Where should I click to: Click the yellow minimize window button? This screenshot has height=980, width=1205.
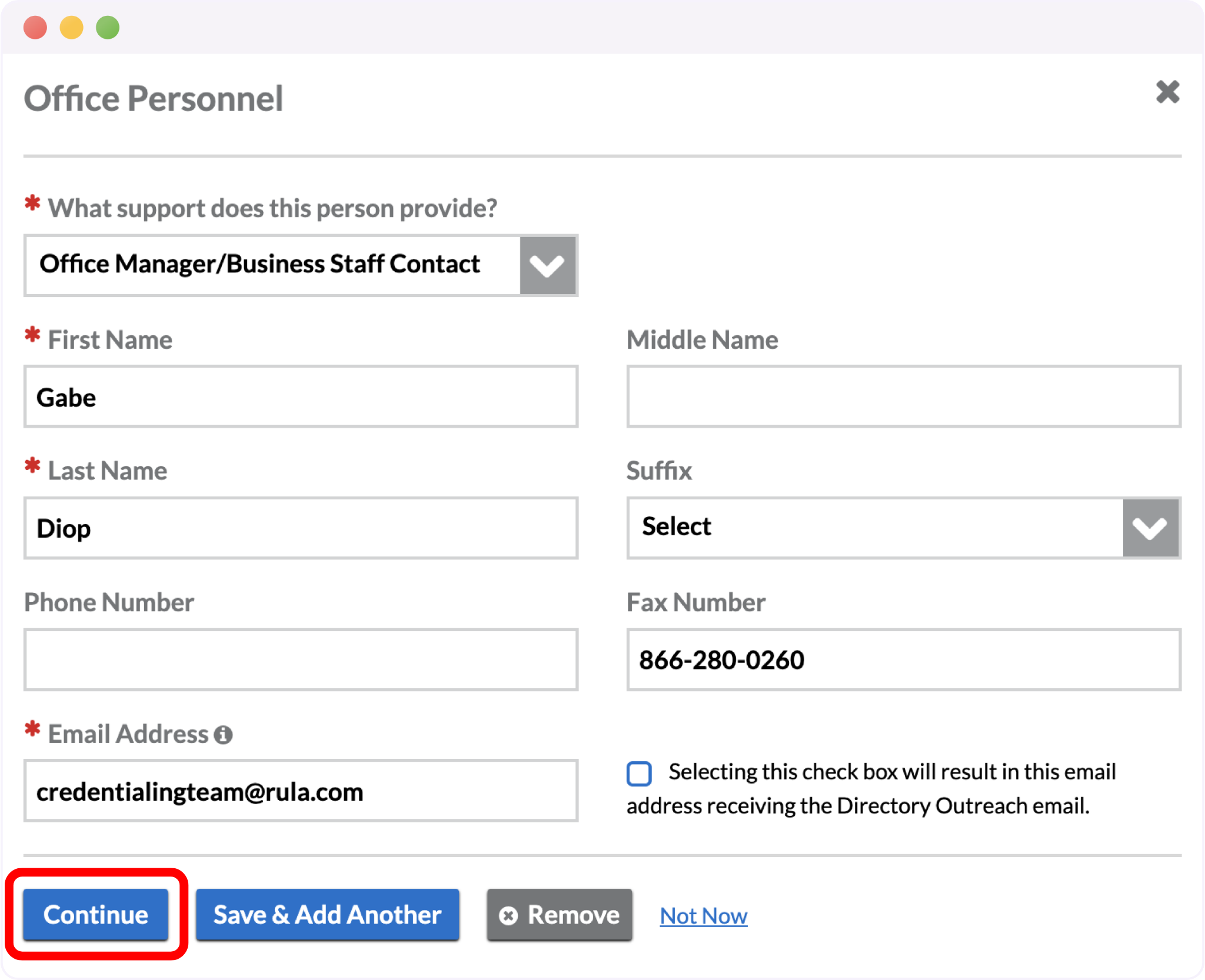(72, 28)
